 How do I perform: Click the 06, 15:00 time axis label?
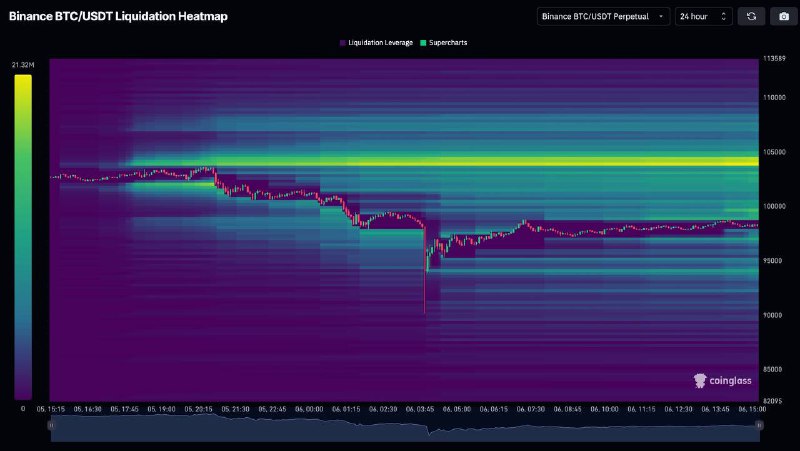click(752, 409)
